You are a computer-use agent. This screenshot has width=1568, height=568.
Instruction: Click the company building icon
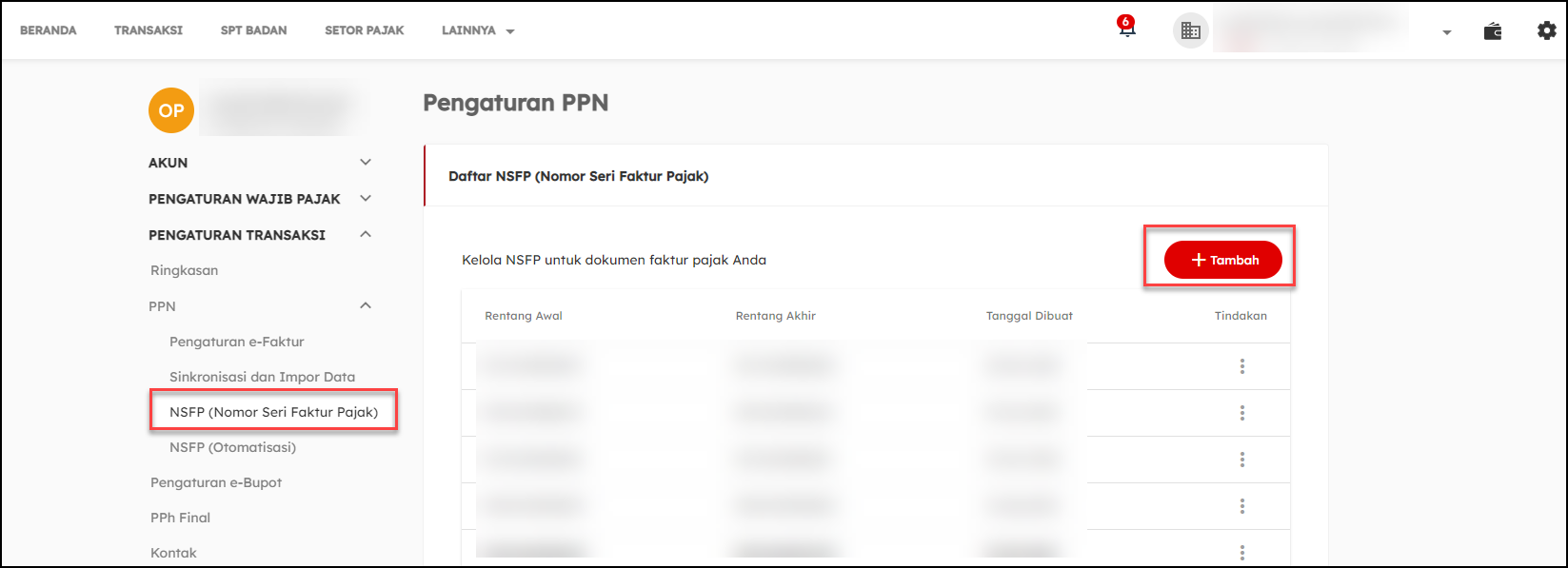click(1190, 30)
